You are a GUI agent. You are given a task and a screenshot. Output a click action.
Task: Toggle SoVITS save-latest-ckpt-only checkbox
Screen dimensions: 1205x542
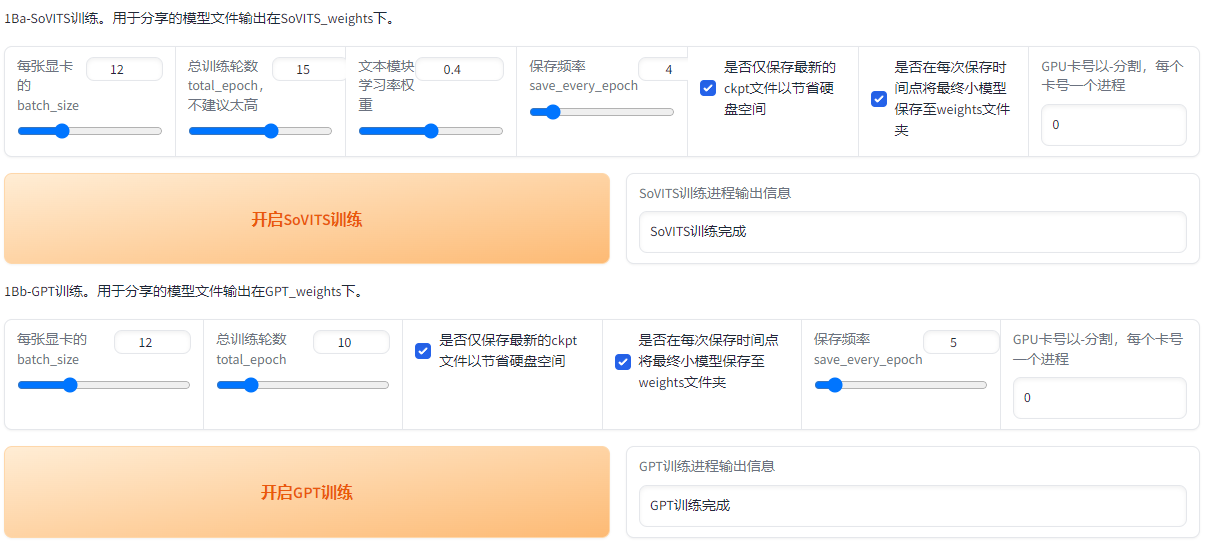coord(708,88)
